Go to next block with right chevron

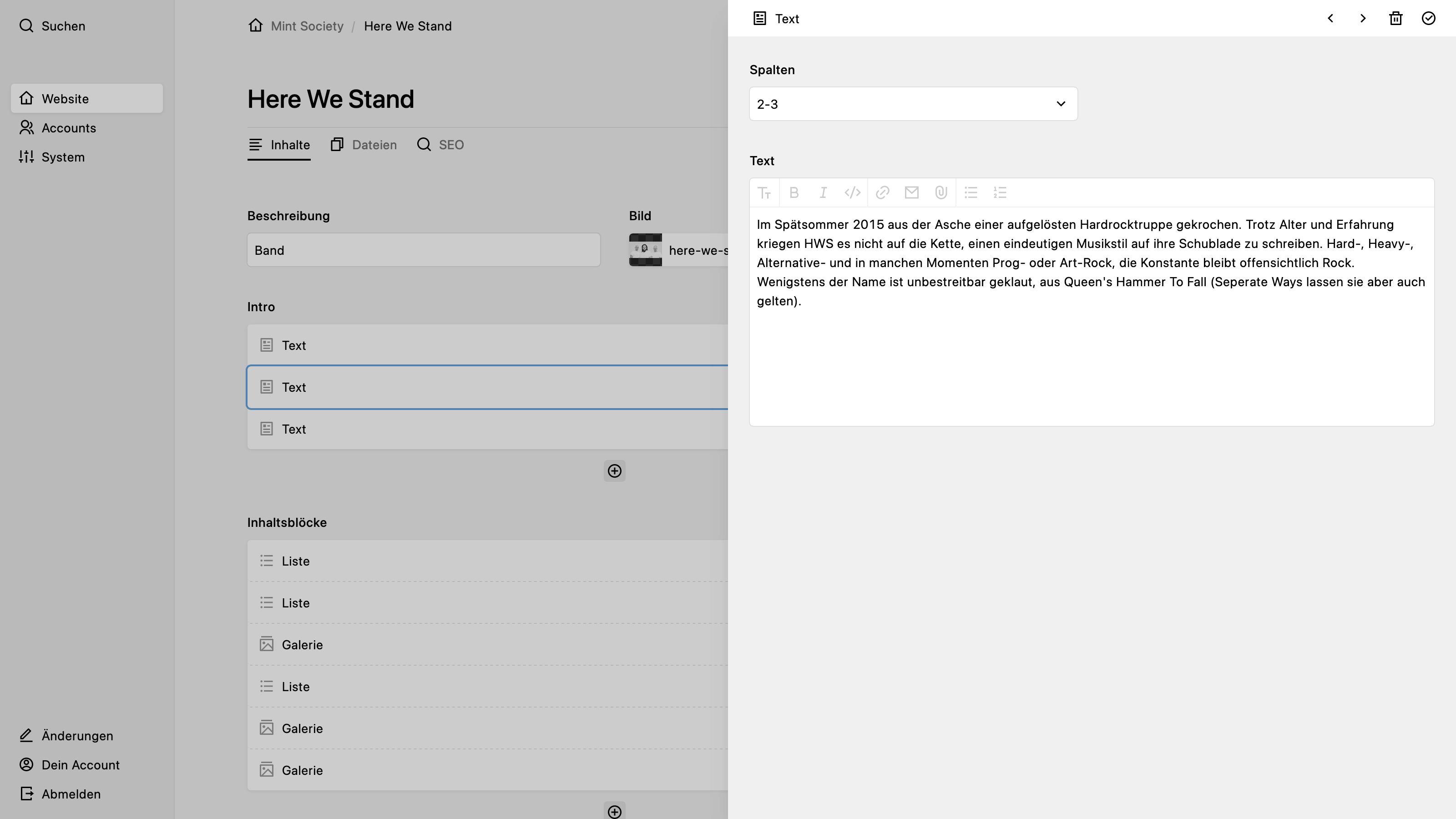(x=1363, y=19)
